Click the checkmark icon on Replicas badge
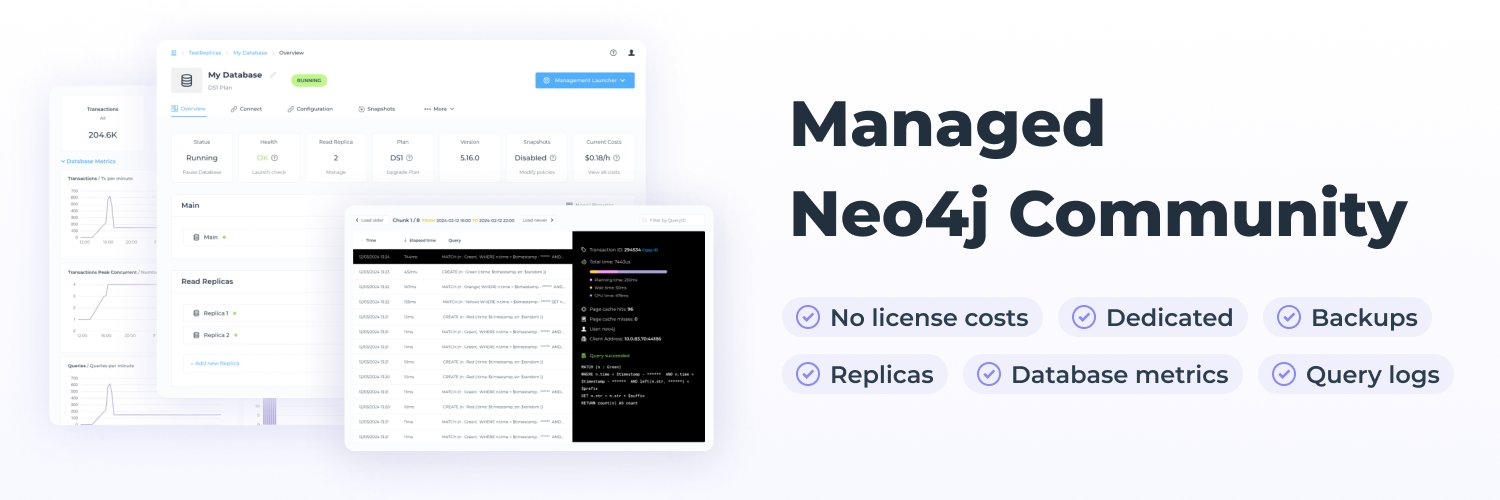 808,375
